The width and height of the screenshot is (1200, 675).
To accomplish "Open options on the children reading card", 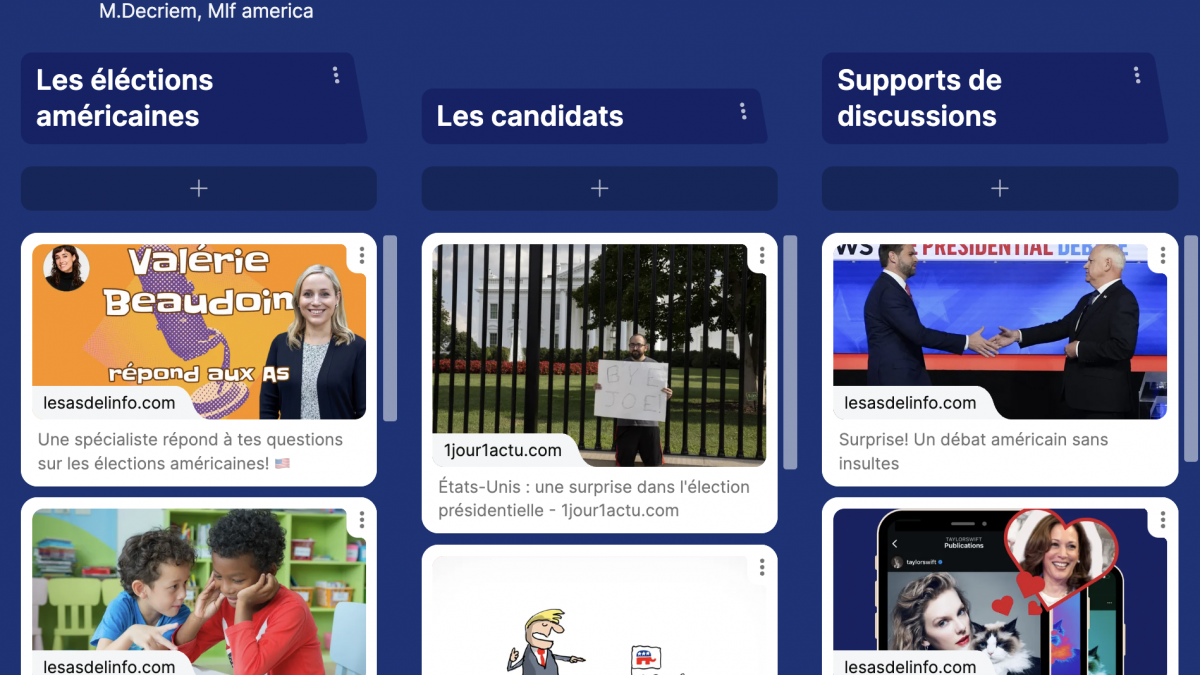I will (362, 521).
